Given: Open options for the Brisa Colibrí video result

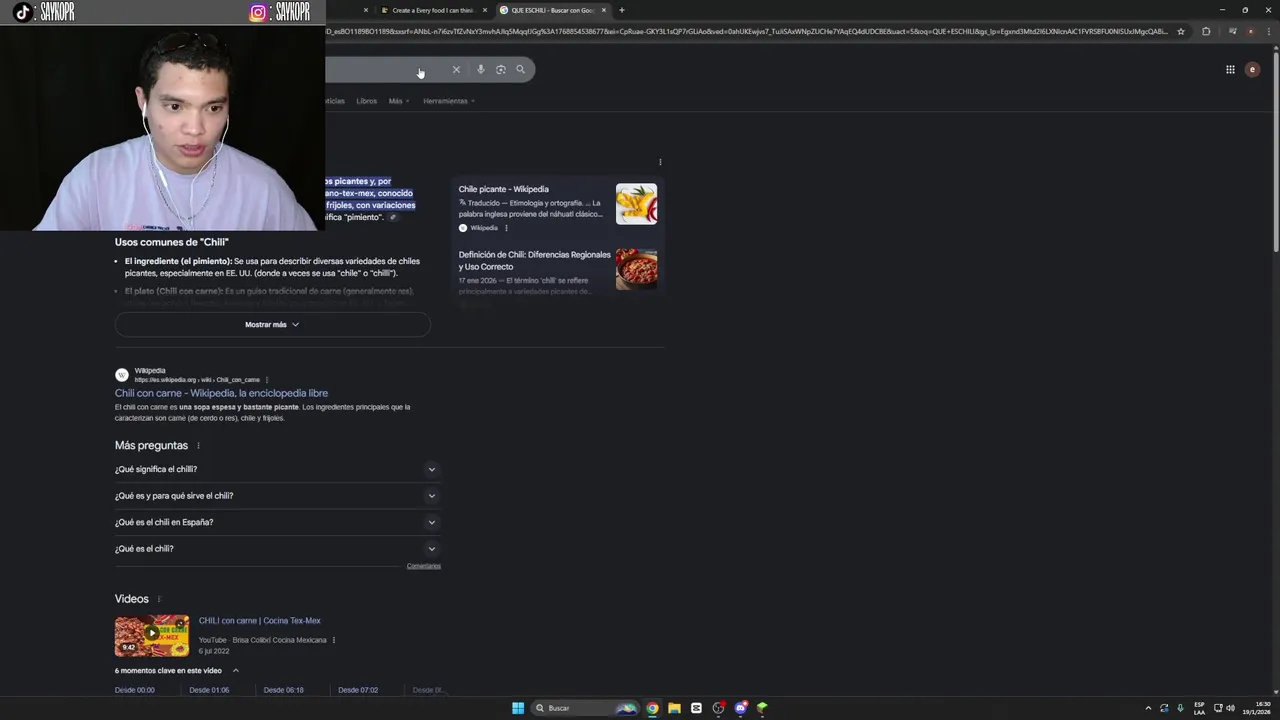Looking at the screenshot, I should click(334, 640).
